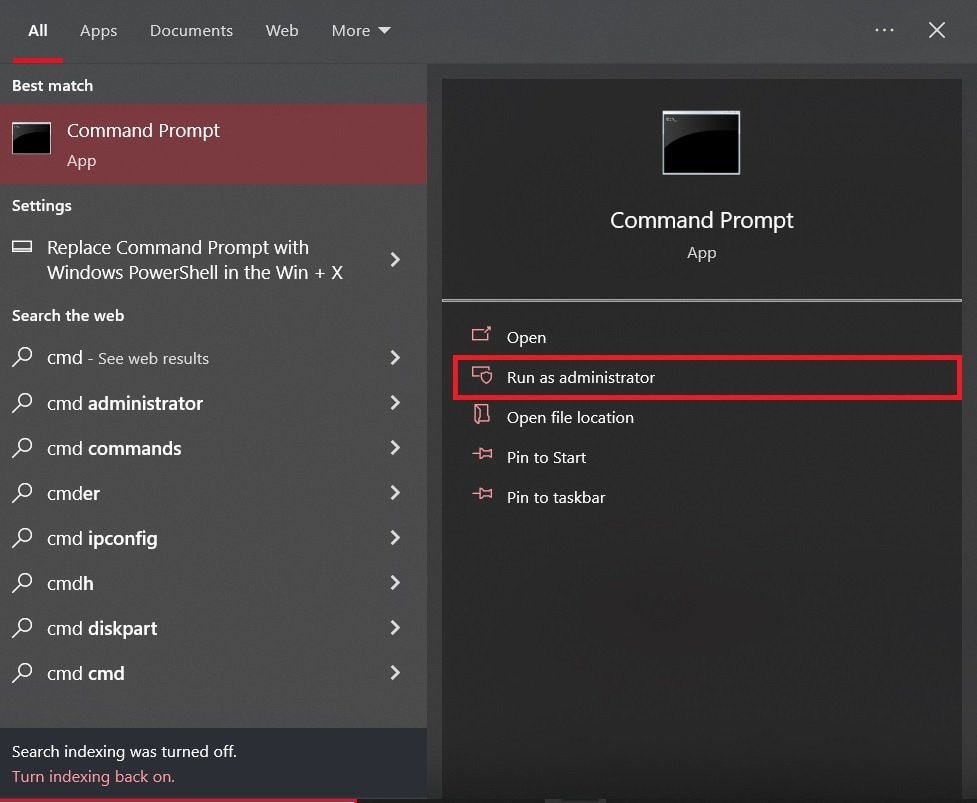977x803 pixels.
Task: Click the large Command Prompt preview thumbnail
Action: tap(701, 143)
